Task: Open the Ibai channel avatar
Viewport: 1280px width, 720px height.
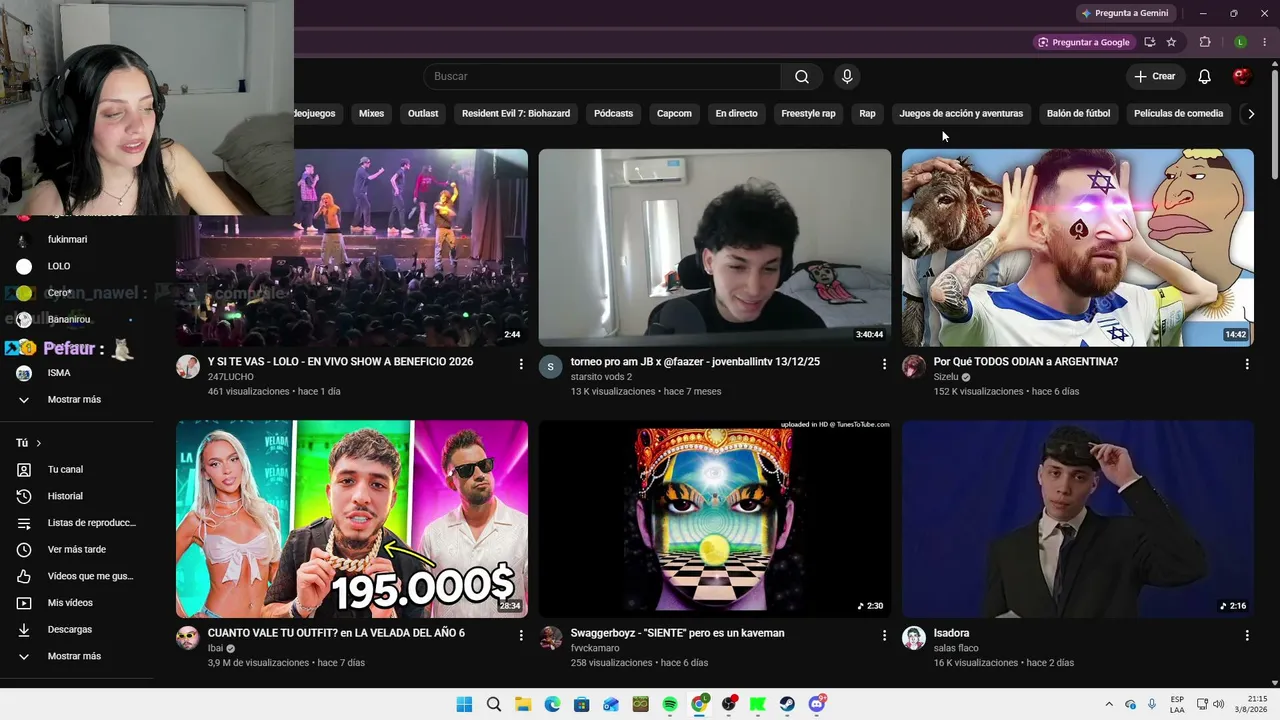Action: (x=188, y=638)
